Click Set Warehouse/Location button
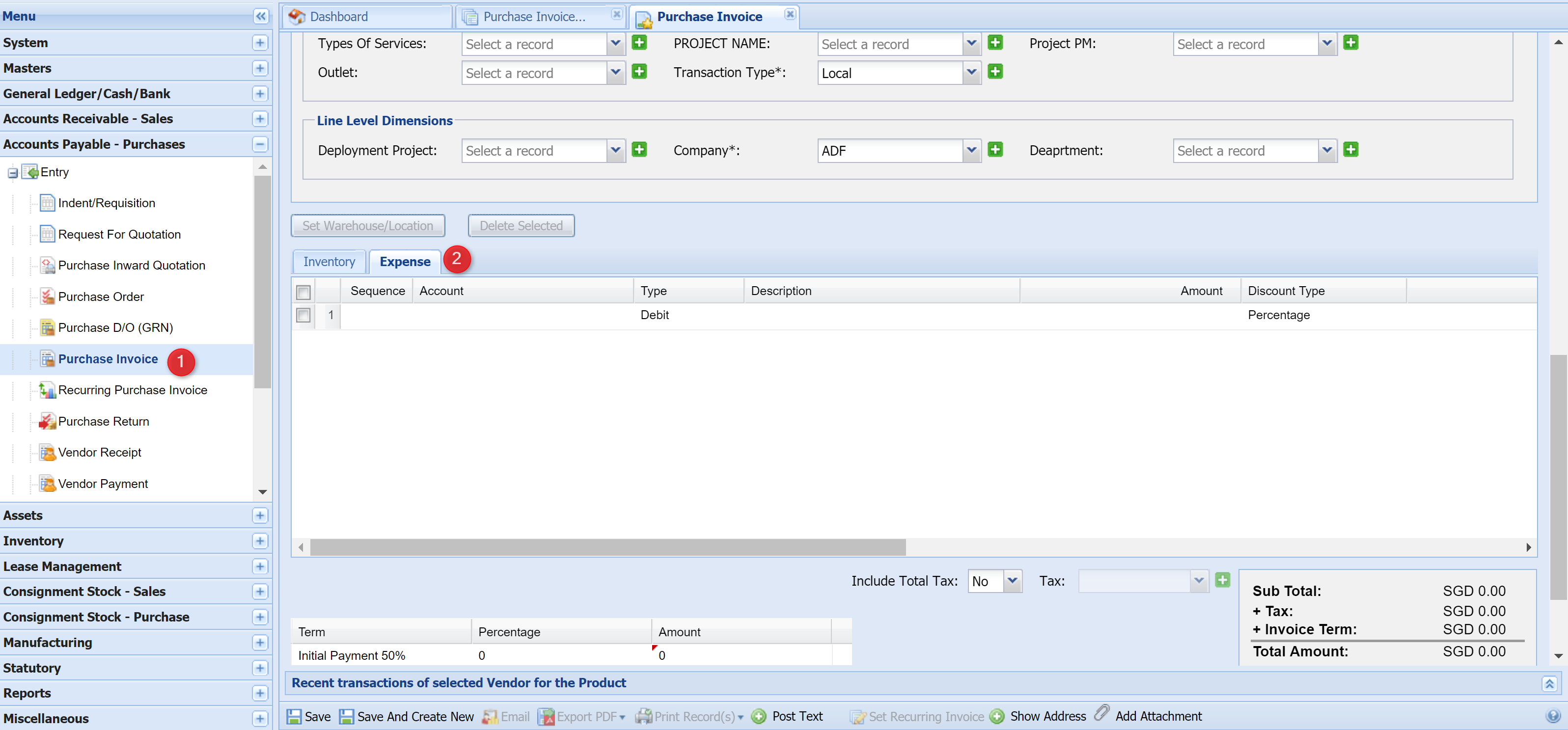 coord(368,226)
